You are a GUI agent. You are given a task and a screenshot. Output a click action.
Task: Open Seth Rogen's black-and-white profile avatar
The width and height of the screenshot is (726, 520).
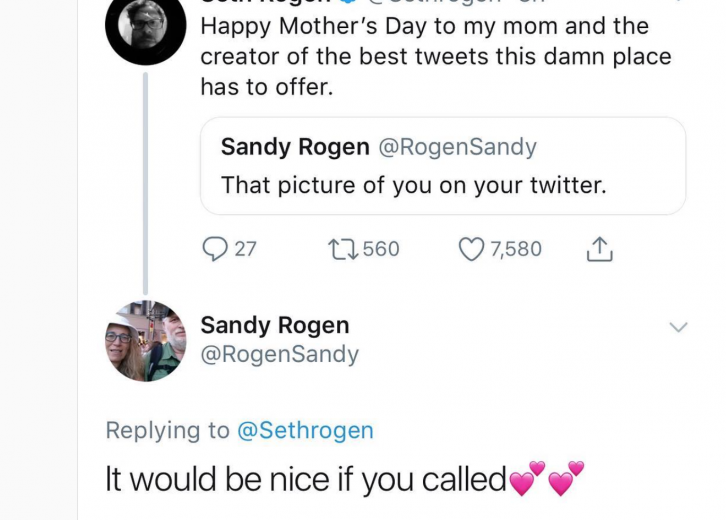(x=146, y=25)
